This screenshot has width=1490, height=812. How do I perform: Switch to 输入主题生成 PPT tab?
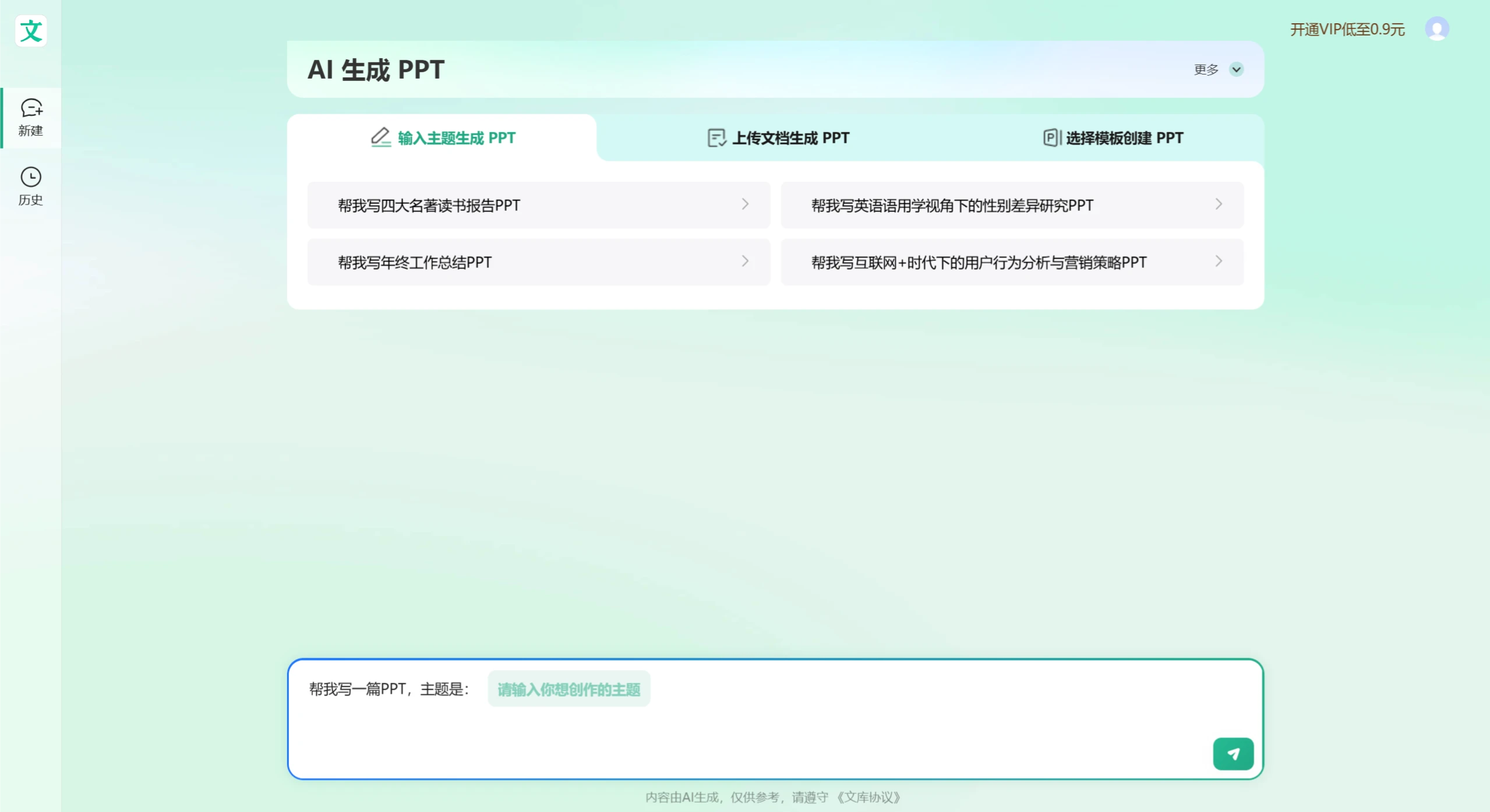442,138
